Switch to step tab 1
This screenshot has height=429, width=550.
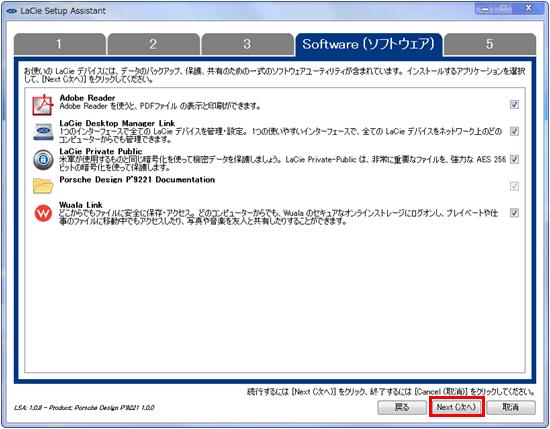coord(59,44)
